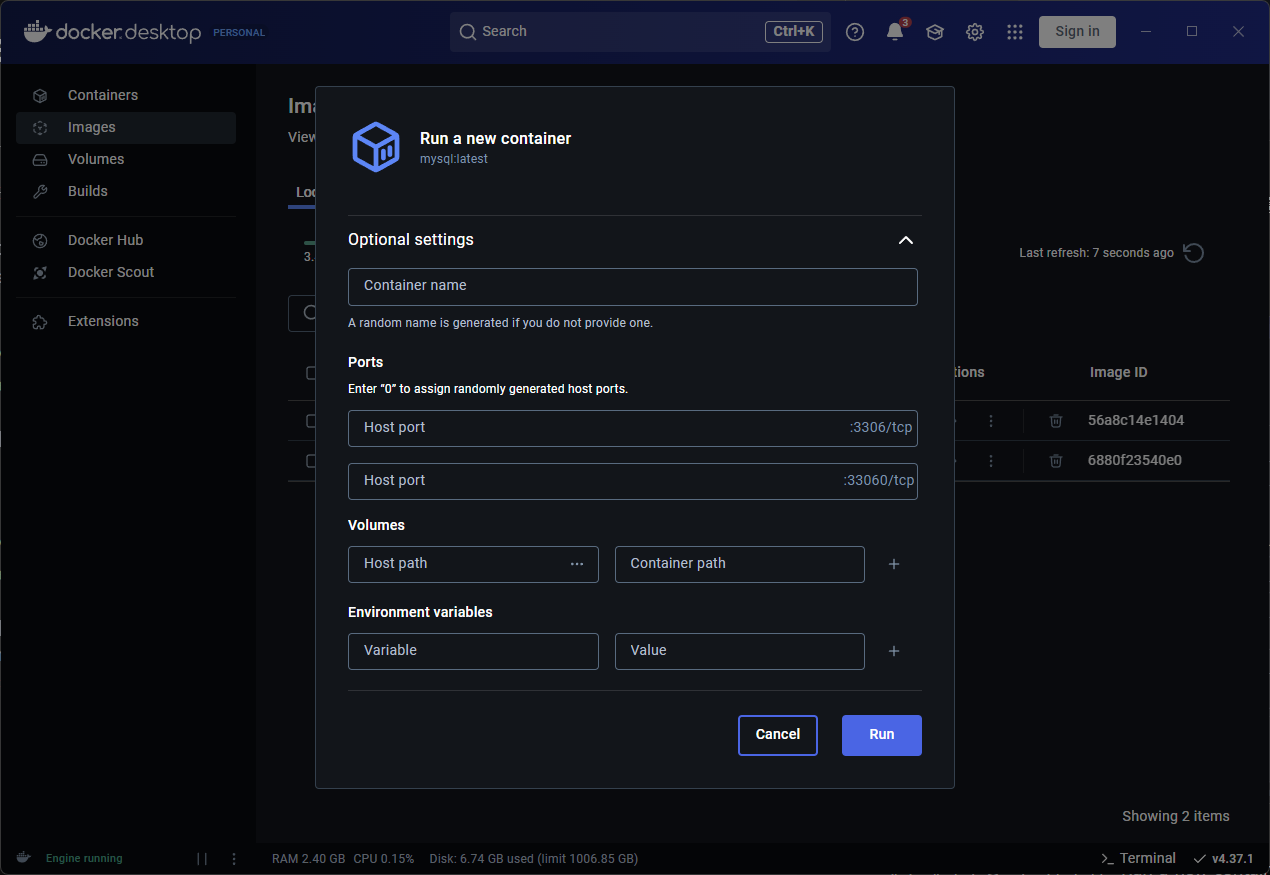Screen dimensions: 1270x875
Task: Click the Container name field
Action: tap(633, 287)
